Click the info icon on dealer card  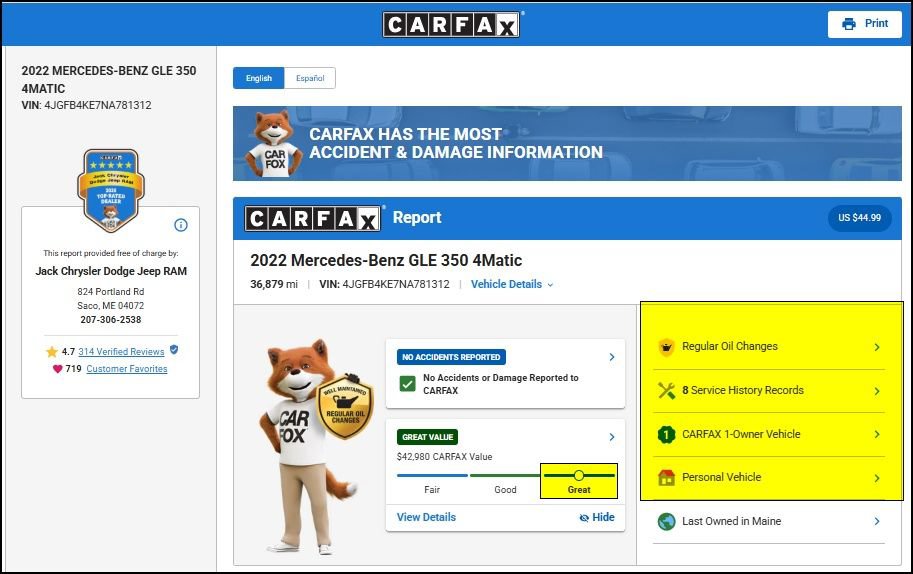pyautogui.click(x=181, y=225)
